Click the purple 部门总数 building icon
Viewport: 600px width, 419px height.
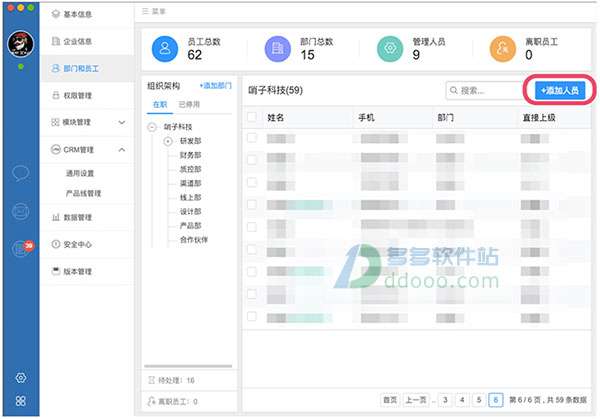pyautogui.click(x=278, y=49)
